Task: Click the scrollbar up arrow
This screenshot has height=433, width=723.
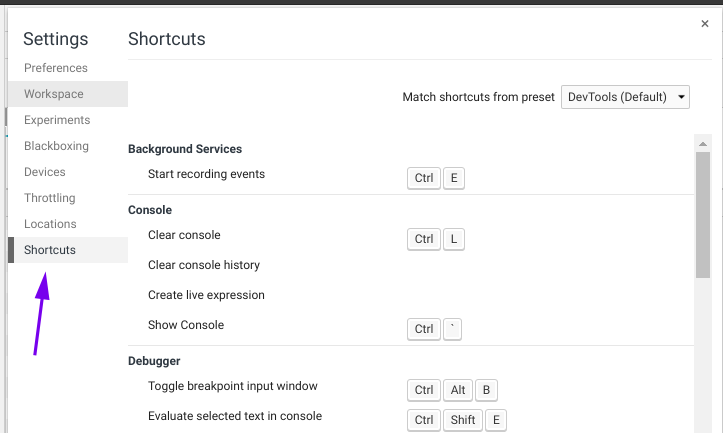Action: [x=703, y=144]
